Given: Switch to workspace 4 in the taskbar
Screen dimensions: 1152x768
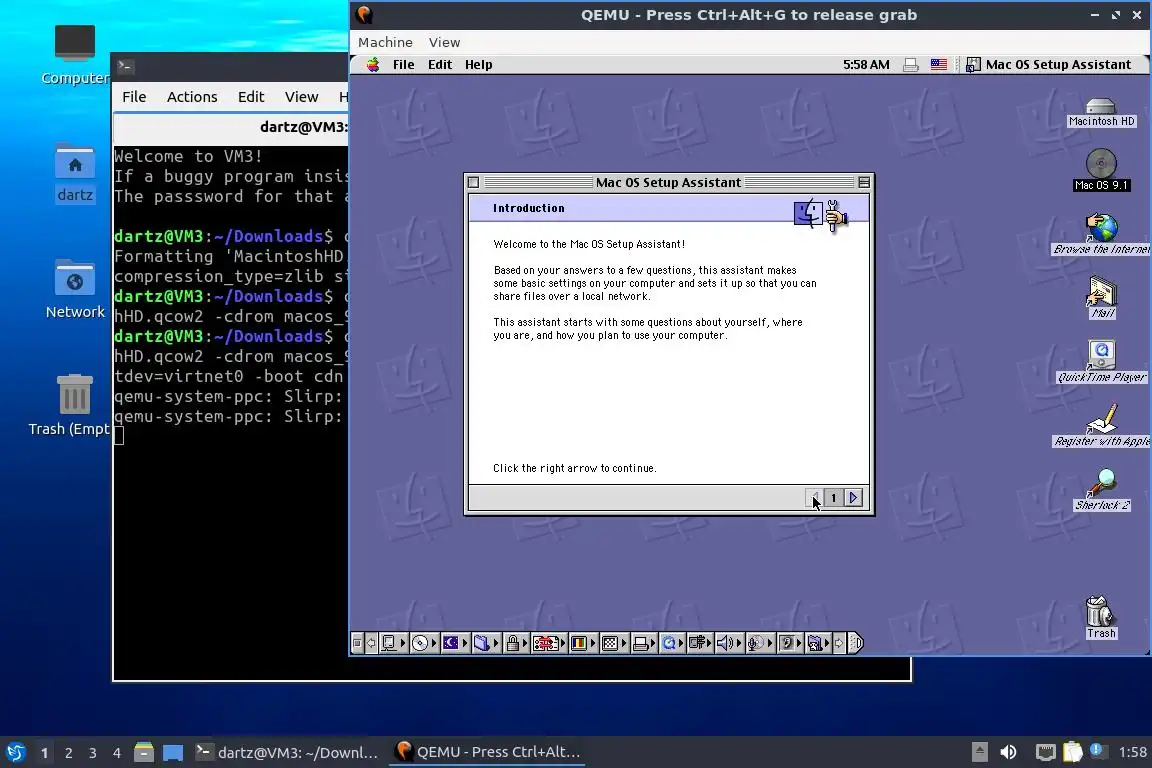Looking at the screenshot, I should point(117,753).
